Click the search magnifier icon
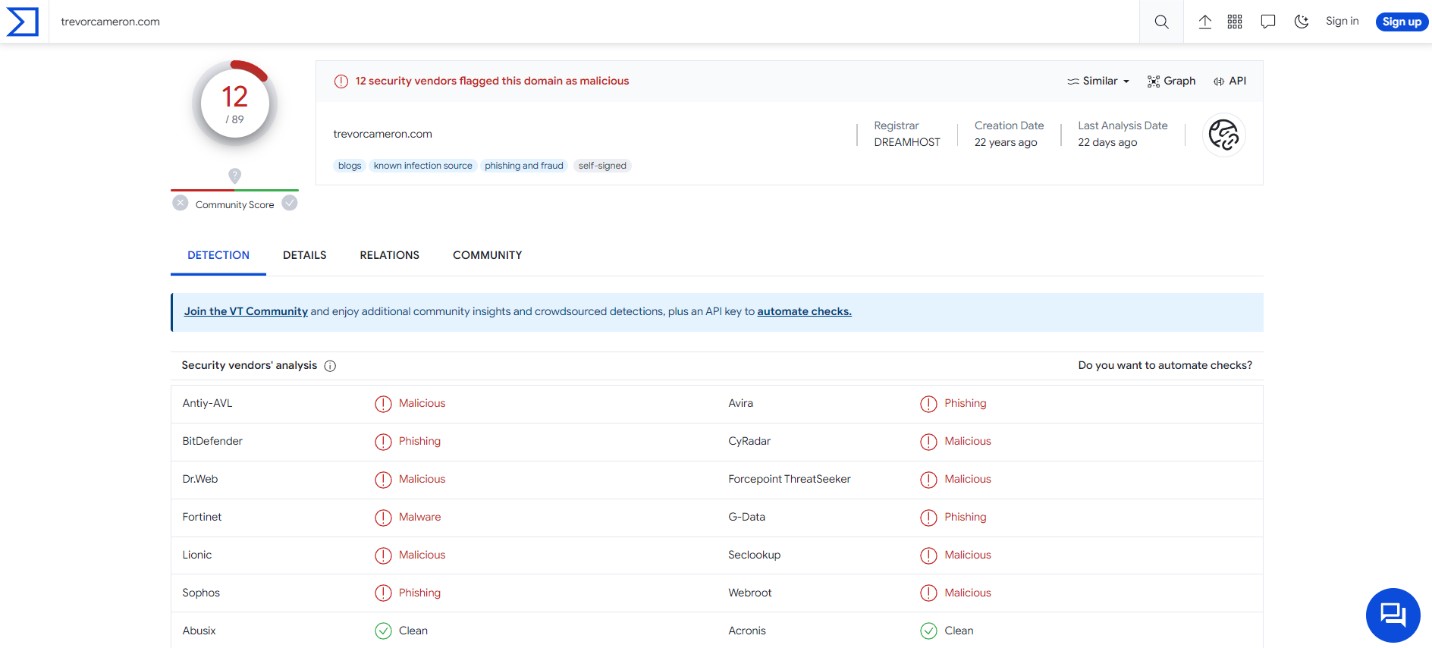Screen dimensions: 1432x648 click(1161, 22)
